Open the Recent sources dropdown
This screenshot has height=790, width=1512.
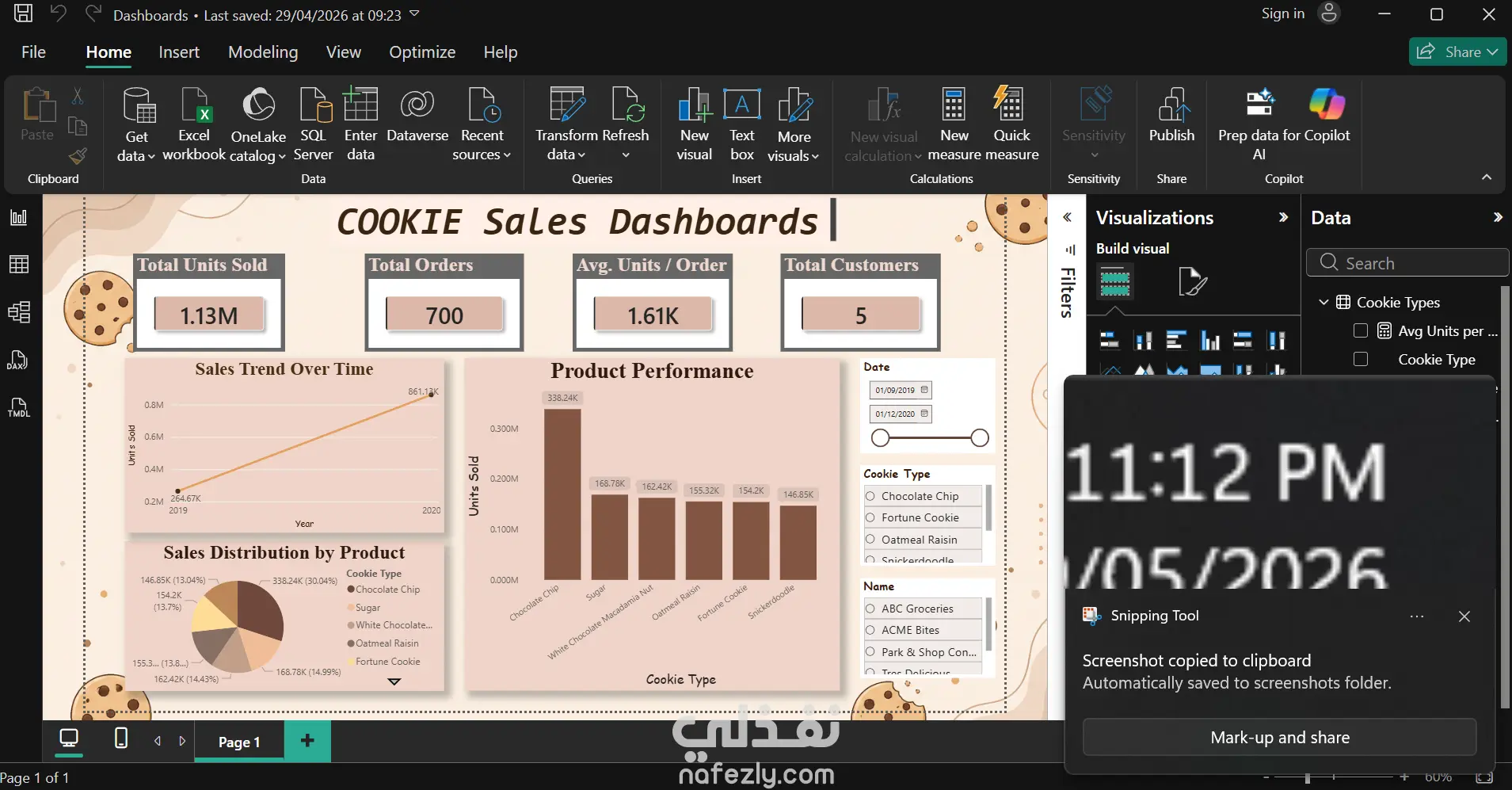(507, 155)
